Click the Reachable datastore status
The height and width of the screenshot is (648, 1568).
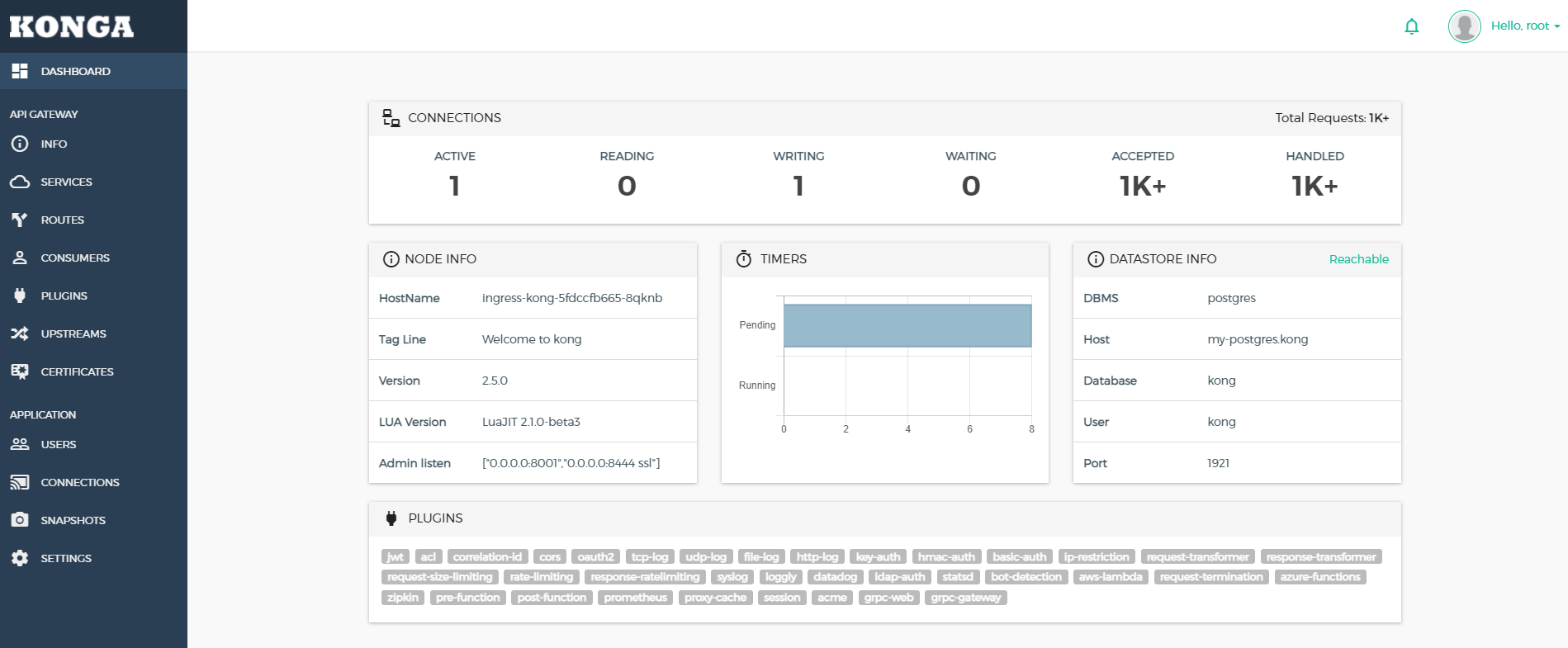tap(1359, 259)
